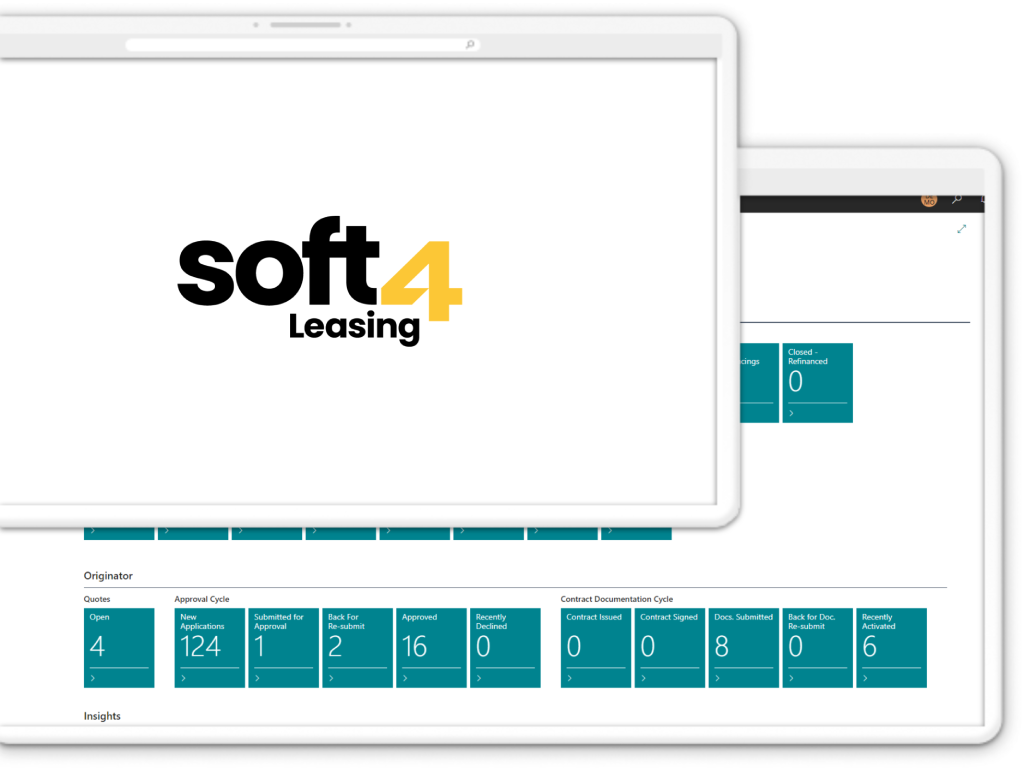Click the Contract Issued tile

pos(596,647)
